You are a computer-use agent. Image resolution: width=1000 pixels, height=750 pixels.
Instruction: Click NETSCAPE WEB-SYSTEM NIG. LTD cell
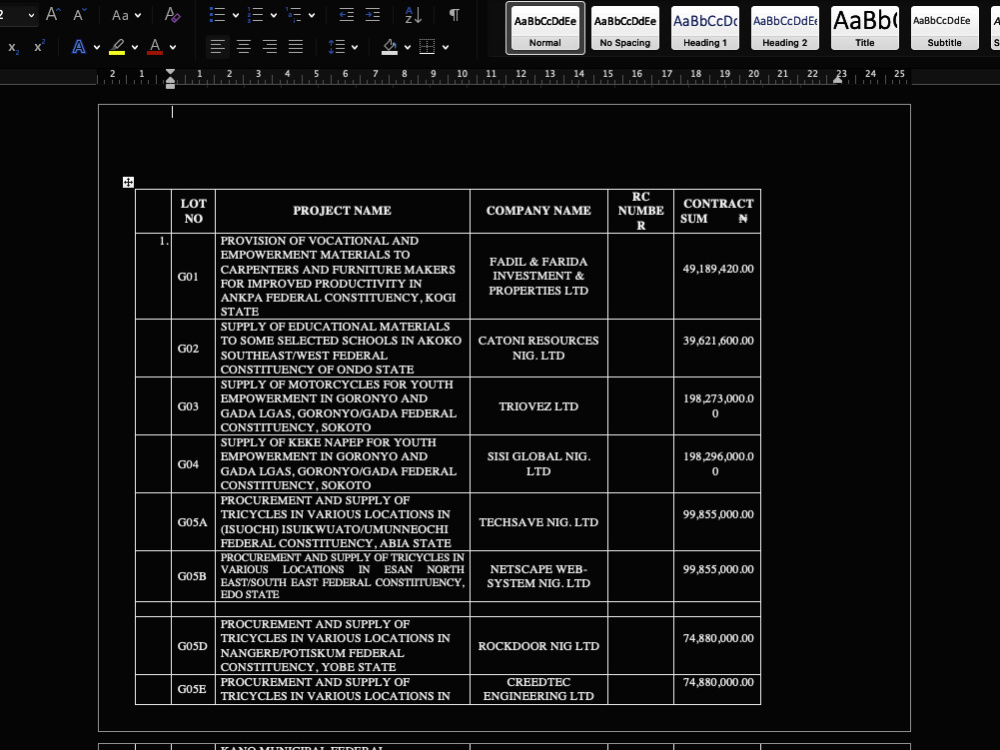click(x=539, y=576)
